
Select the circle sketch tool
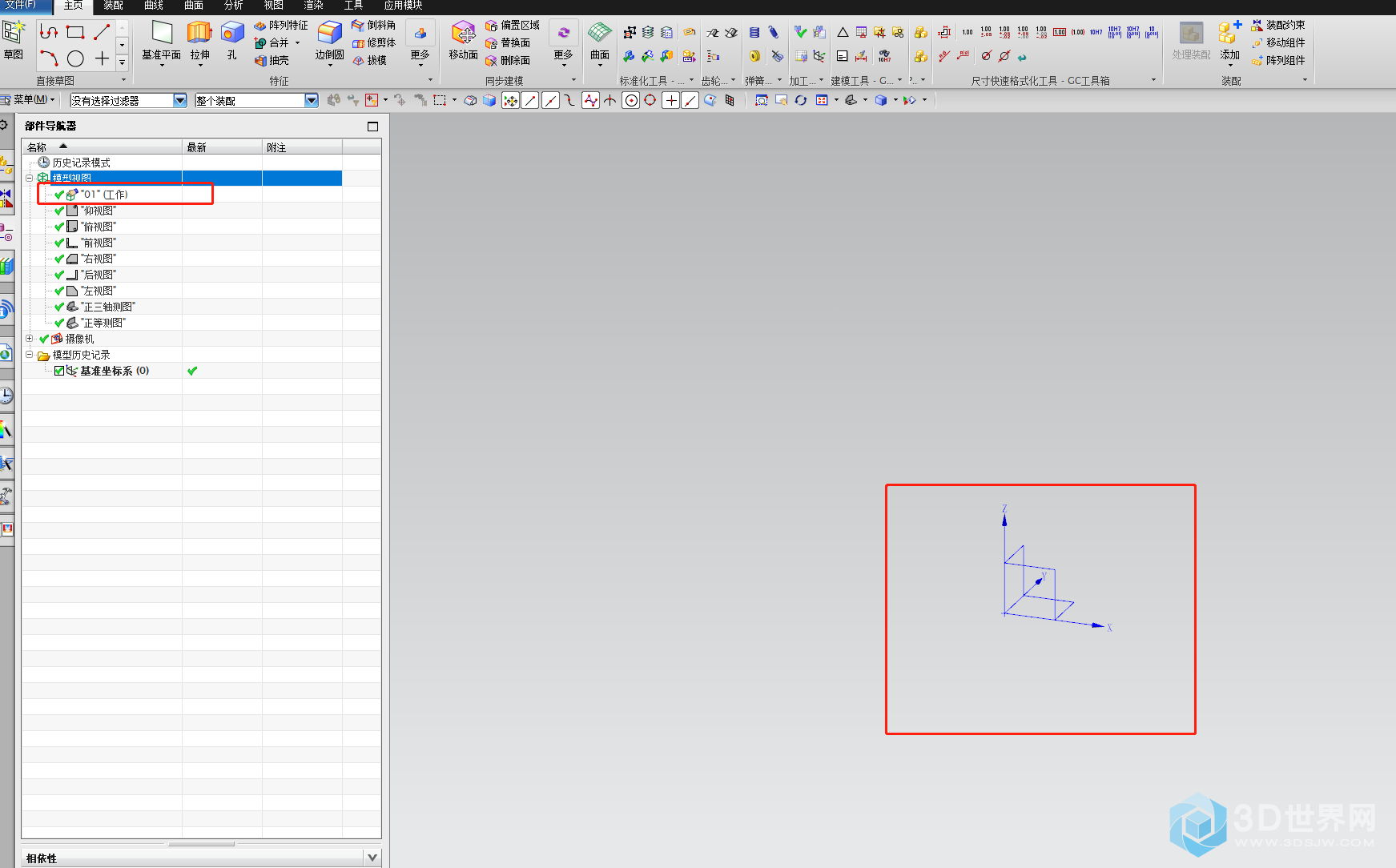pos(75,58)
